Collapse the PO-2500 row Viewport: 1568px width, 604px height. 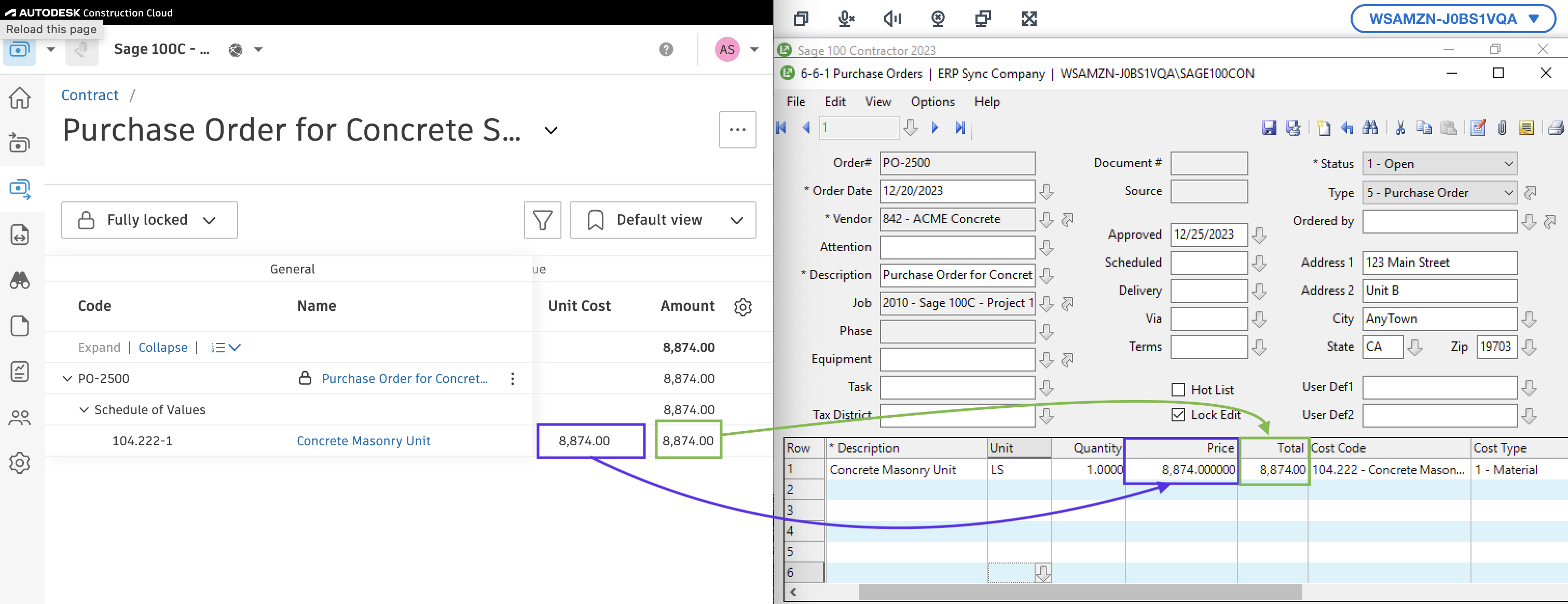click(67, 379)
